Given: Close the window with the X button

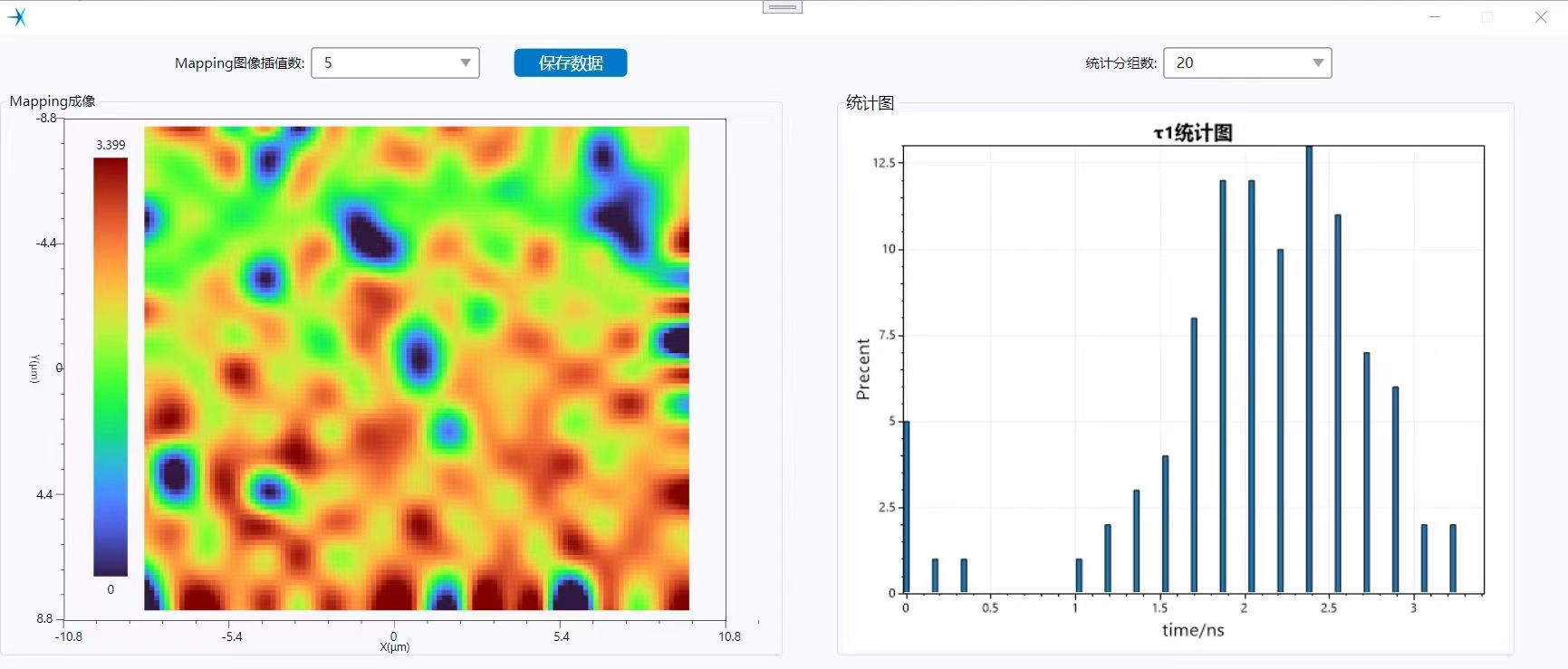Looking at the screenshot, I should click(1540, 17).
